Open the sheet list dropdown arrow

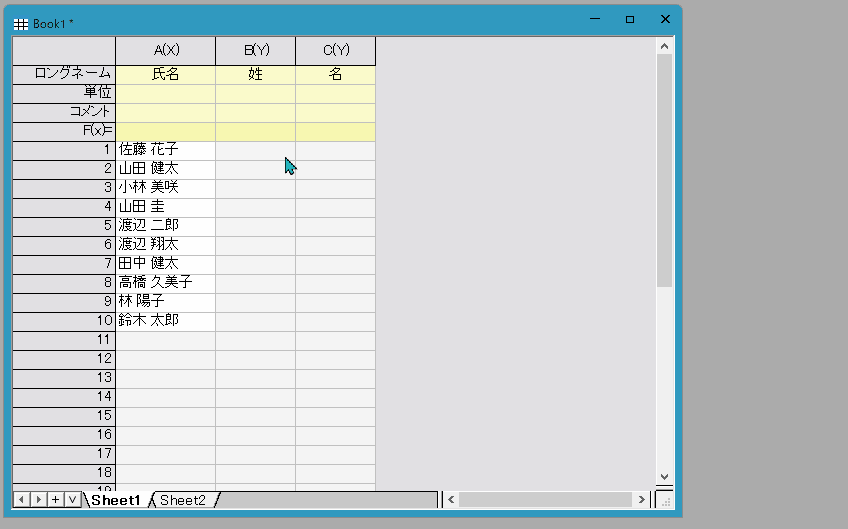72,499
